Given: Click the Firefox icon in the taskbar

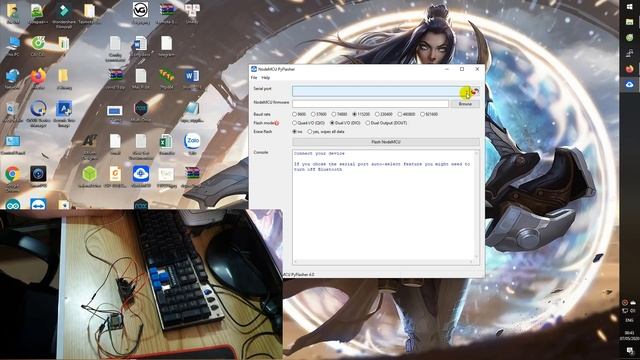Looking at the screenshot, I should pyautogui.click(x=629, y=69).
